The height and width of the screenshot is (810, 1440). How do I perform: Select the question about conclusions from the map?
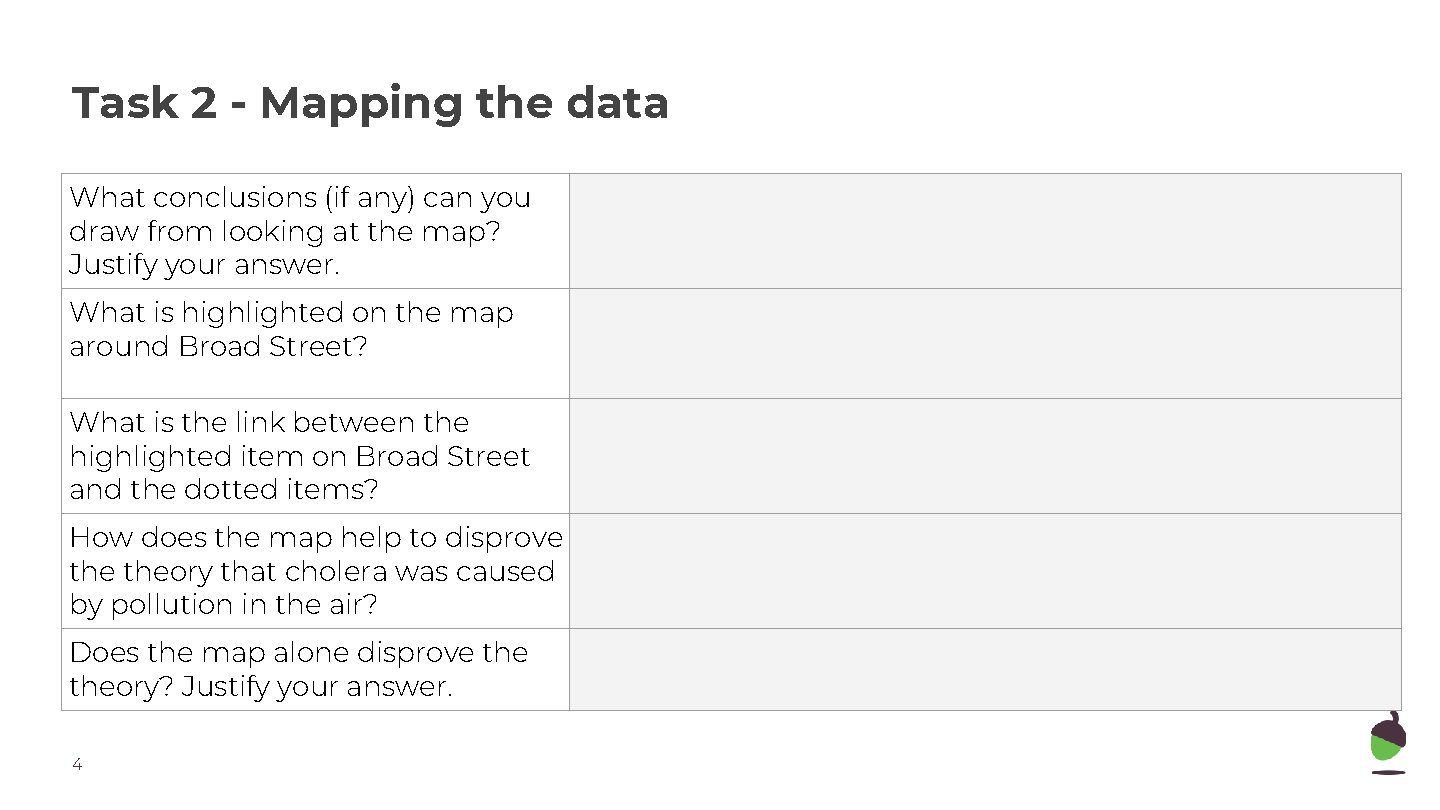tap(300, 231)
